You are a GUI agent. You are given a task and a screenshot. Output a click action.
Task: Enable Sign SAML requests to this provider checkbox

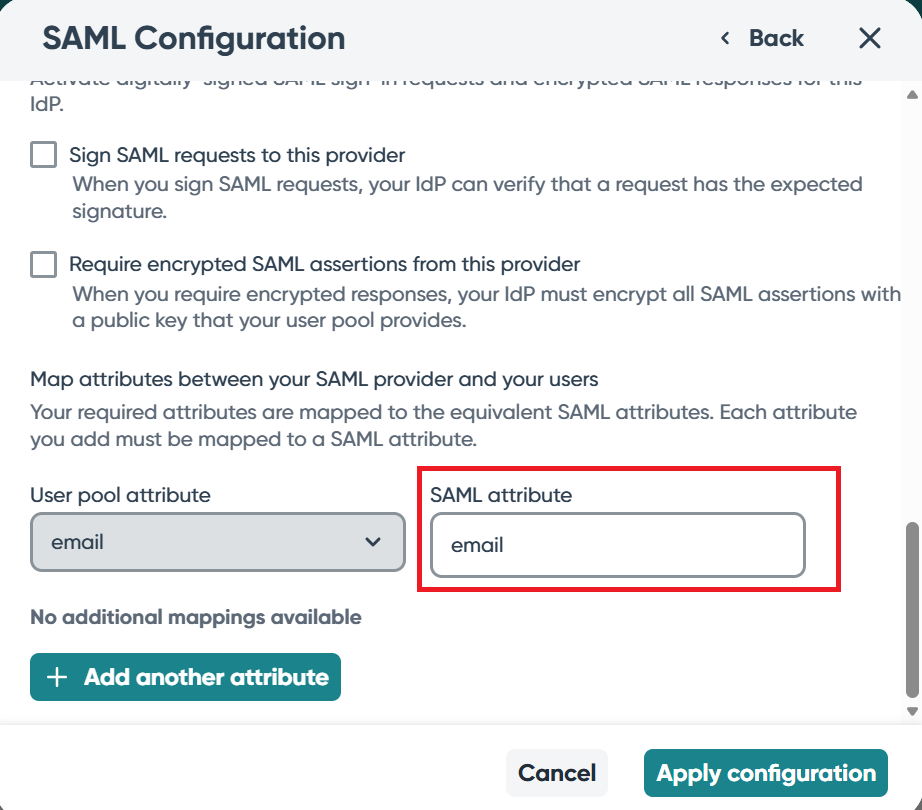point(43,155)
